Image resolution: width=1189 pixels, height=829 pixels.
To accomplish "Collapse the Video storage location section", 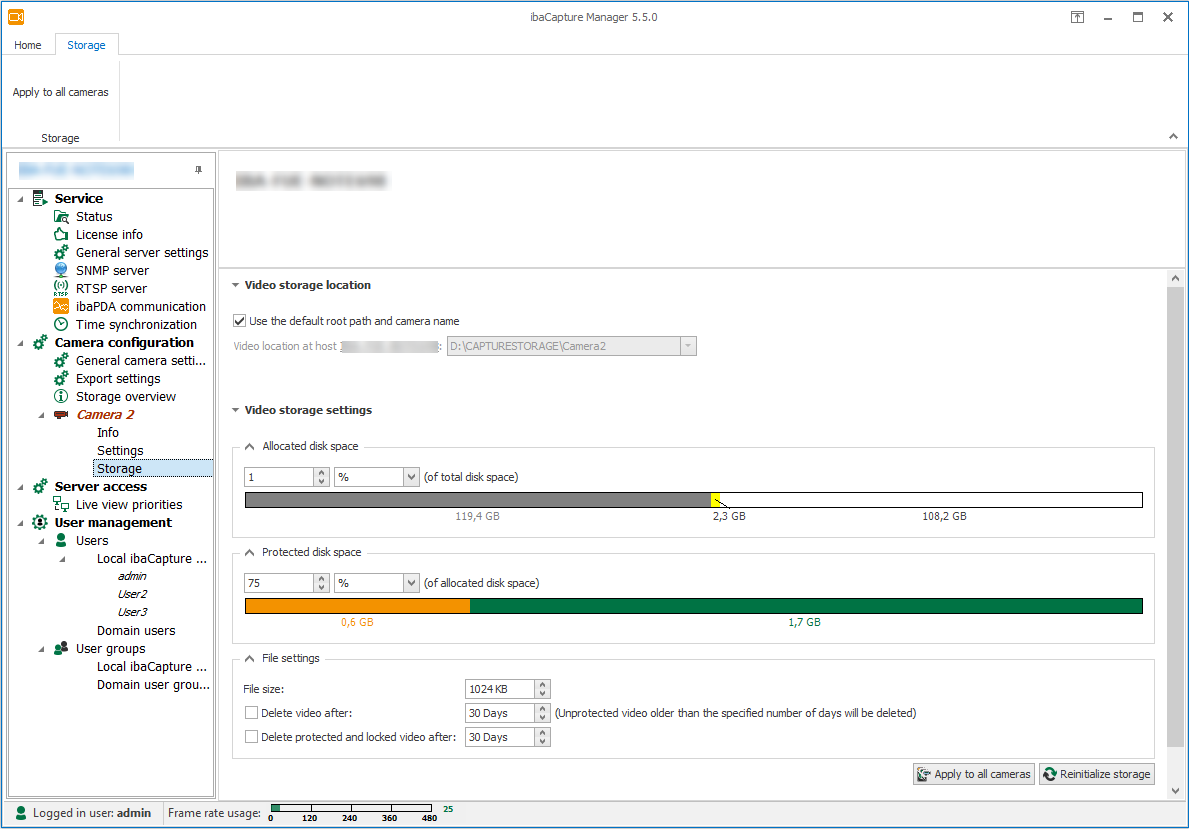I will pos(235,285).
